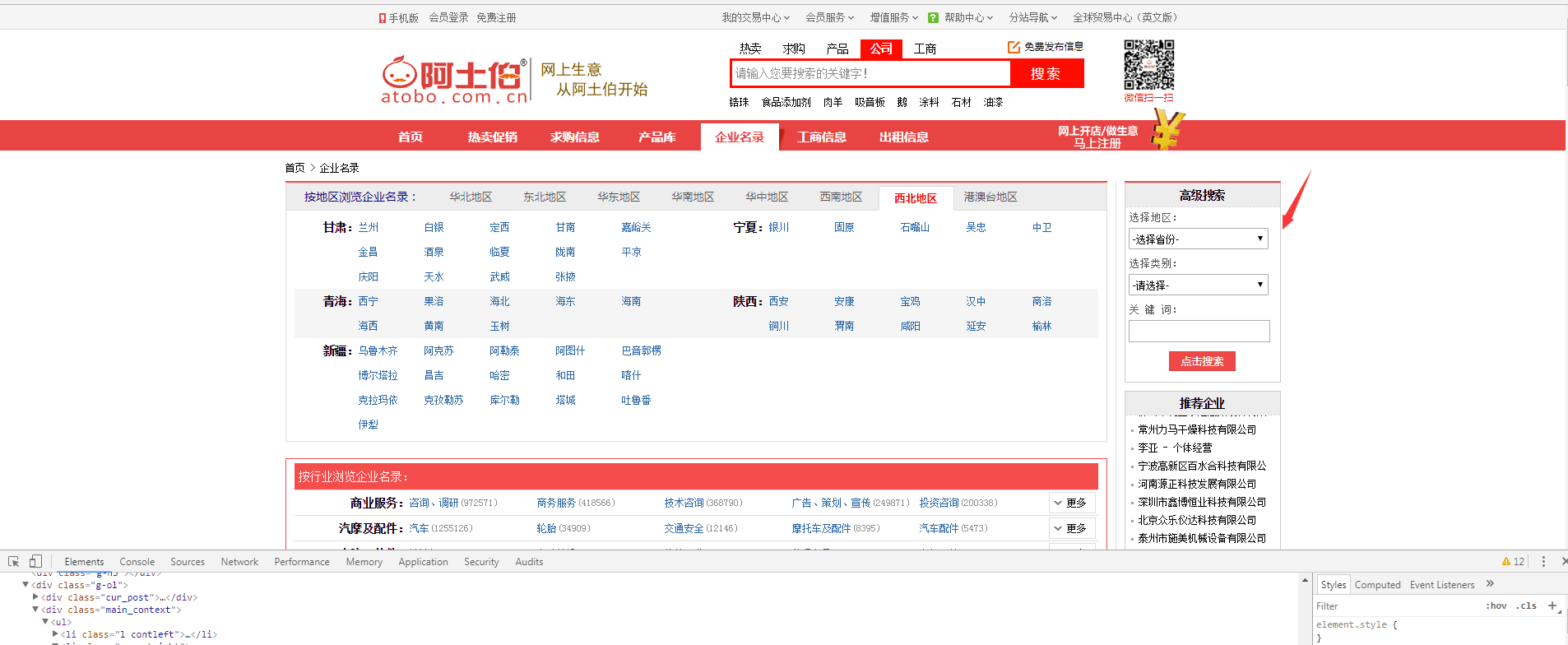Viewport: 1568px width, 645px height.
Task: Click the atobo.com.cn logo
Action: pos(455,81)
